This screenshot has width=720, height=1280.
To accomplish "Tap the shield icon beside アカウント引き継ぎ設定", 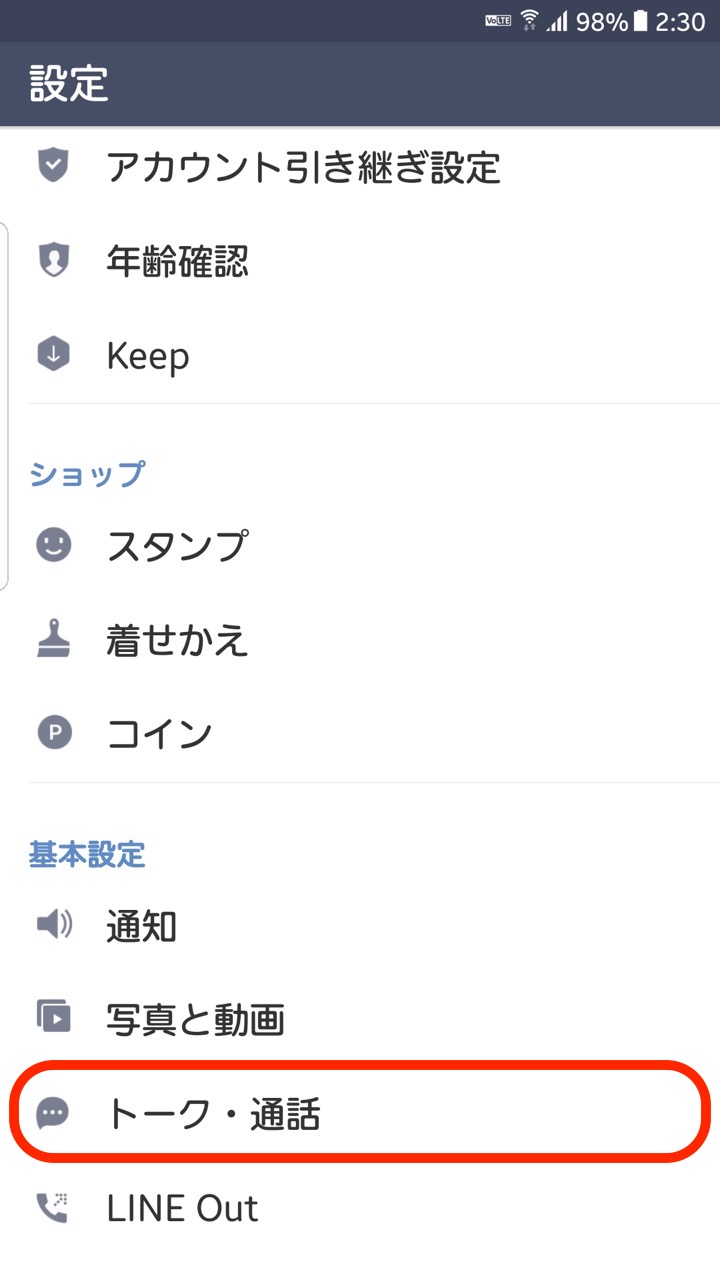I will click(x=53, y=166).
